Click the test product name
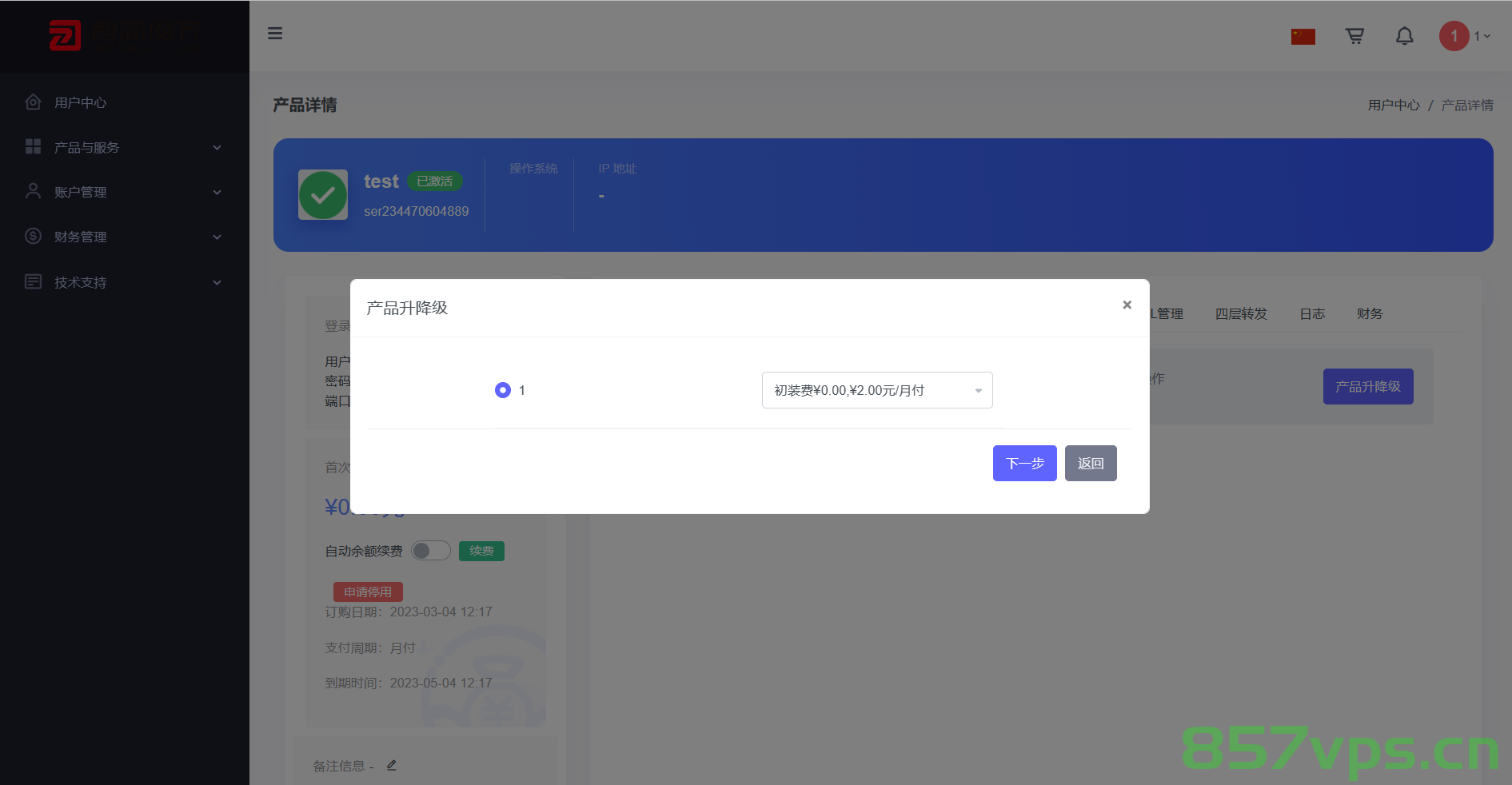The image size is (1512, 785). point(381,181)
